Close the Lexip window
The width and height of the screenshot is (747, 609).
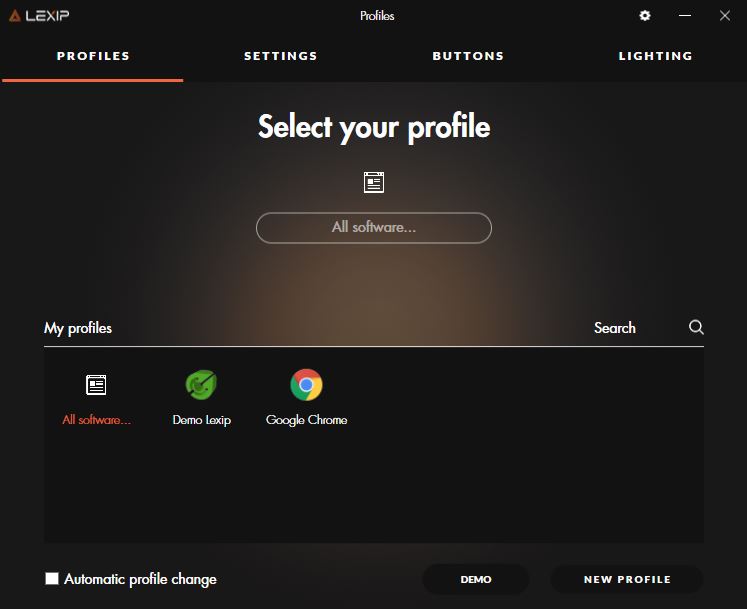point(725,16)
